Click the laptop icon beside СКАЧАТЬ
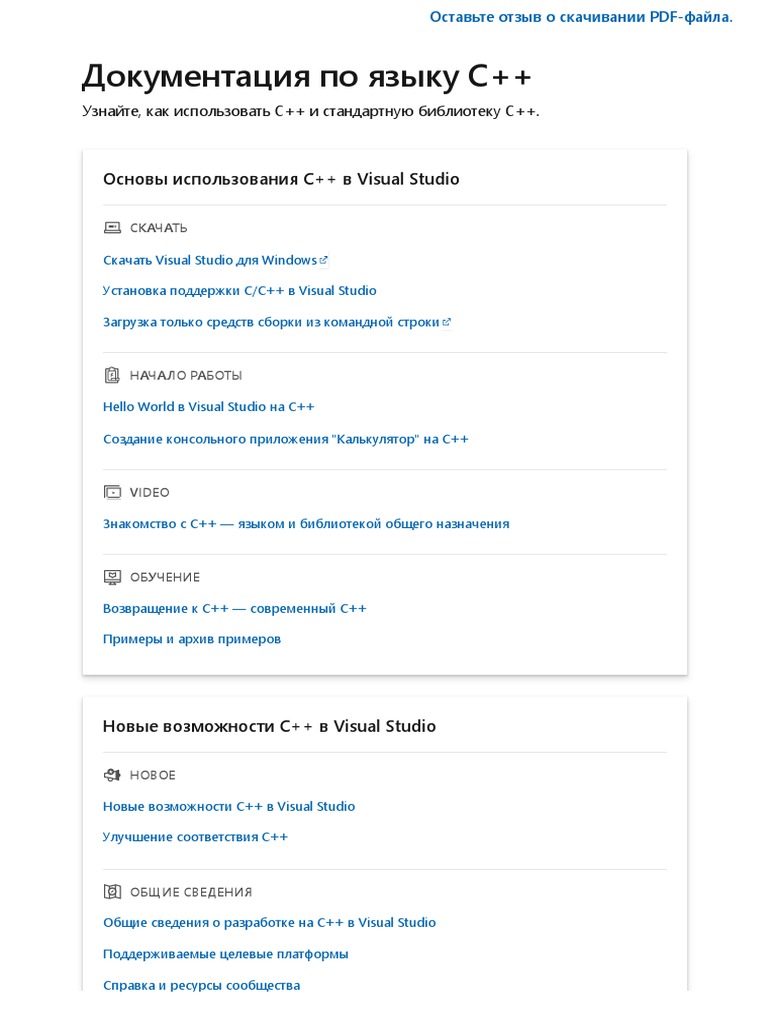This screenshot has height=1024, width=768. pyautogui.click(x=112, y=228)
